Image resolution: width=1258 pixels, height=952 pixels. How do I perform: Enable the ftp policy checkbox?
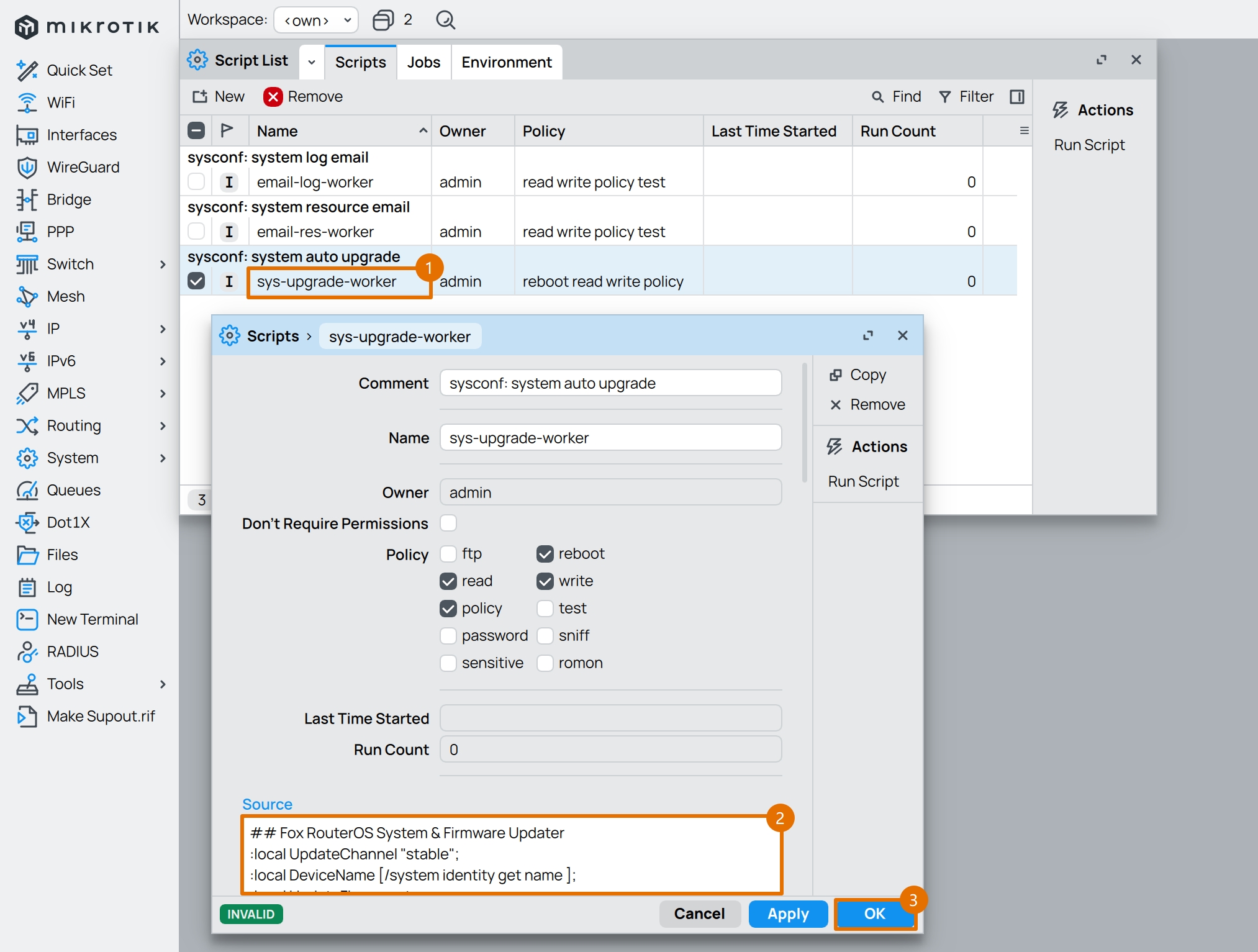(x=448, y=553)
